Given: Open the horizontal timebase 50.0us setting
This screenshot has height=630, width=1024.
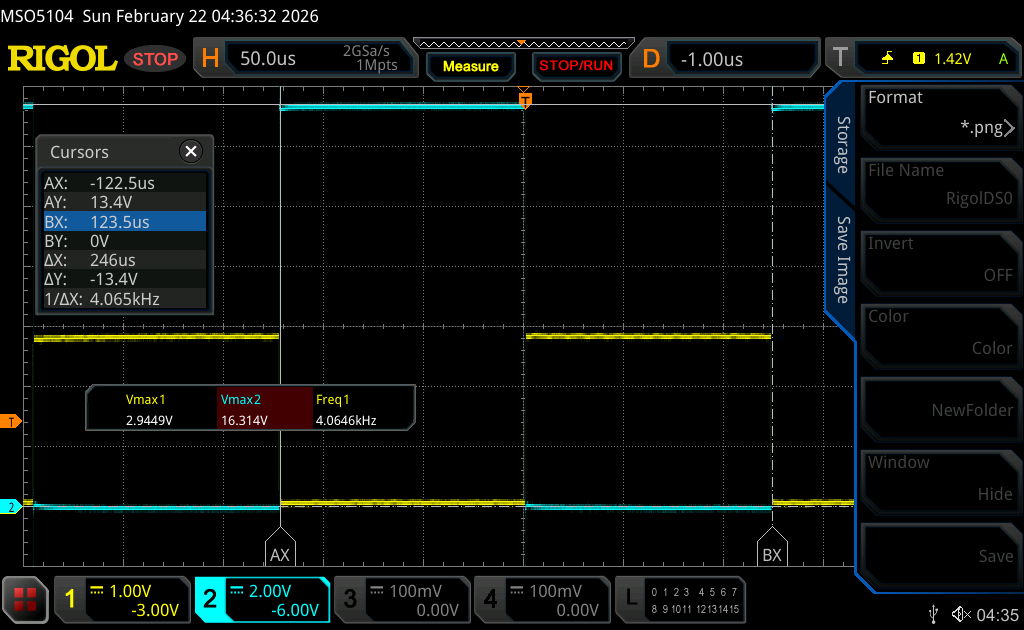Looking at the screenshot, I should [x=305, y=59].
